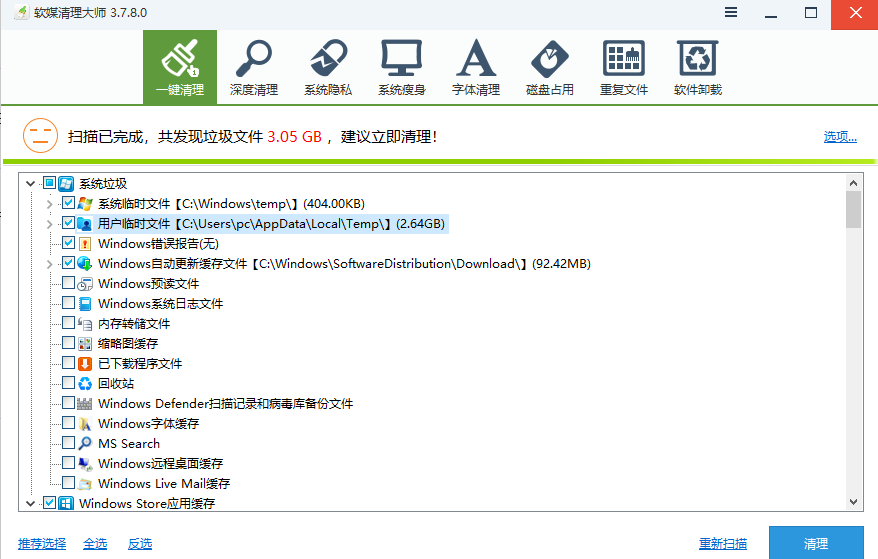Uncheck 用户临时文件 checkbox

pos(68,223)
